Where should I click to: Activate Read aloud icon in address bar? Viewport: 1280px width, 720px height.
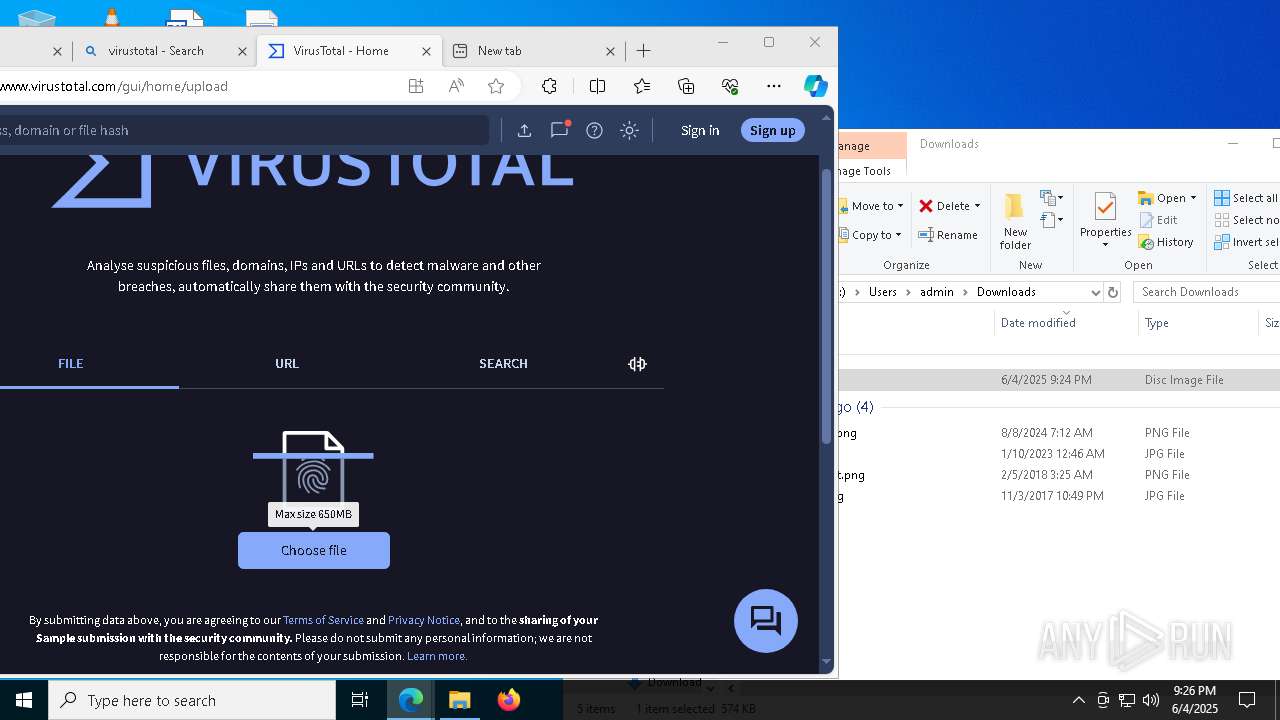click(456, 86)
